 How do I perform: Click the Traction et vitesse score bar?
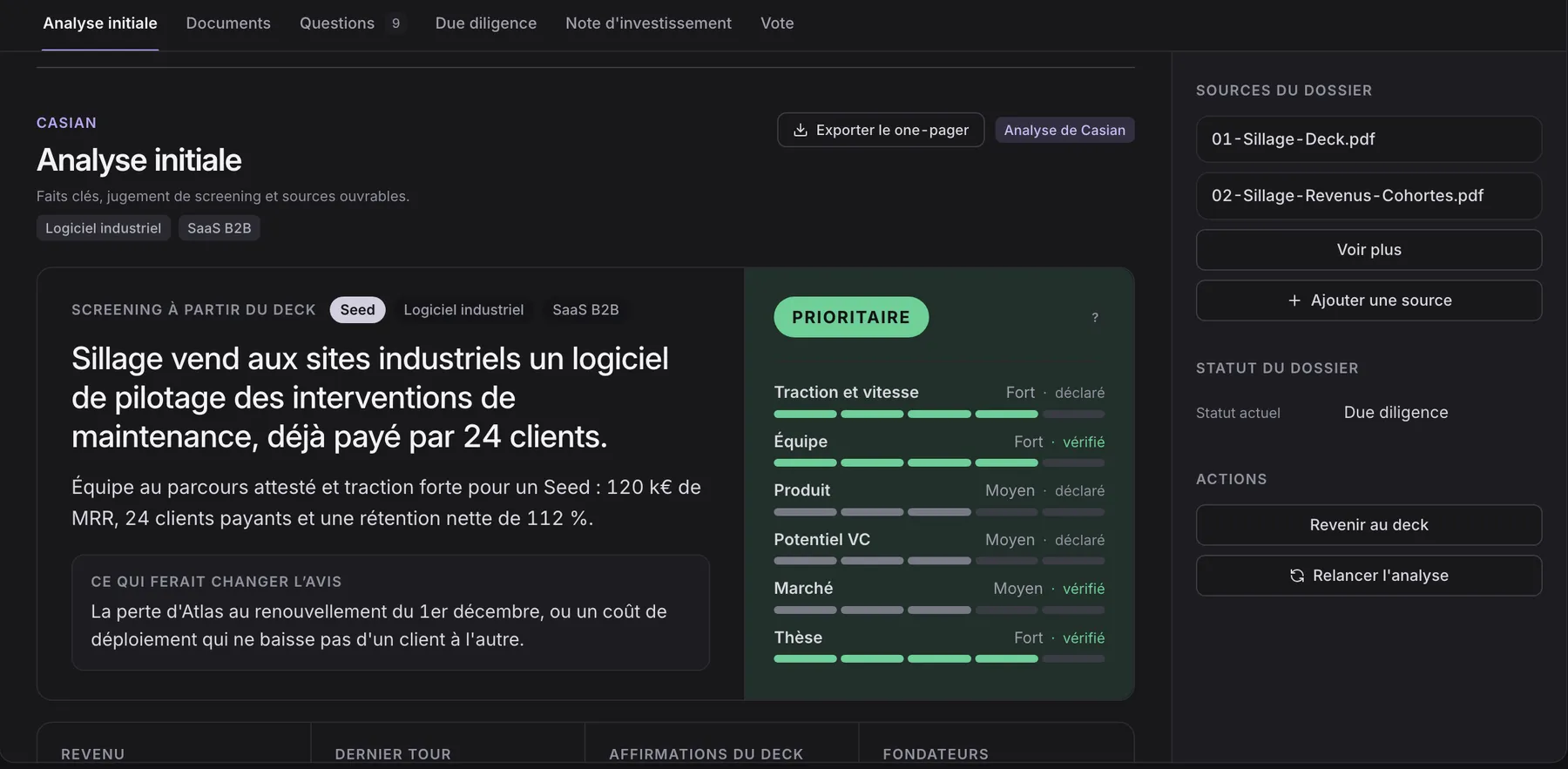[939, 414]
